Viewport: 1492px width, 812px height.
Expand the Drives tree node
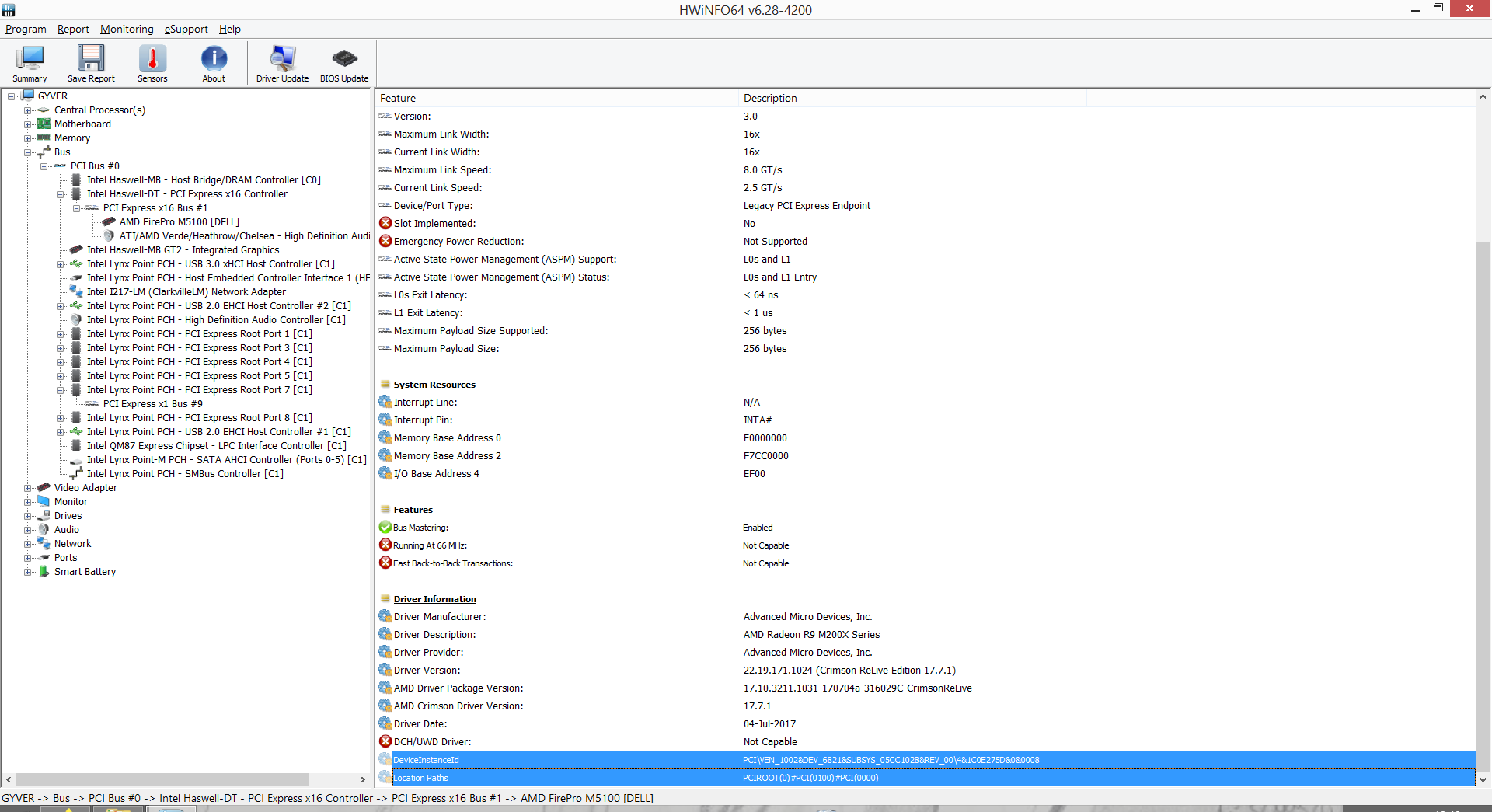pyautogui.click(x=27, y=516)
